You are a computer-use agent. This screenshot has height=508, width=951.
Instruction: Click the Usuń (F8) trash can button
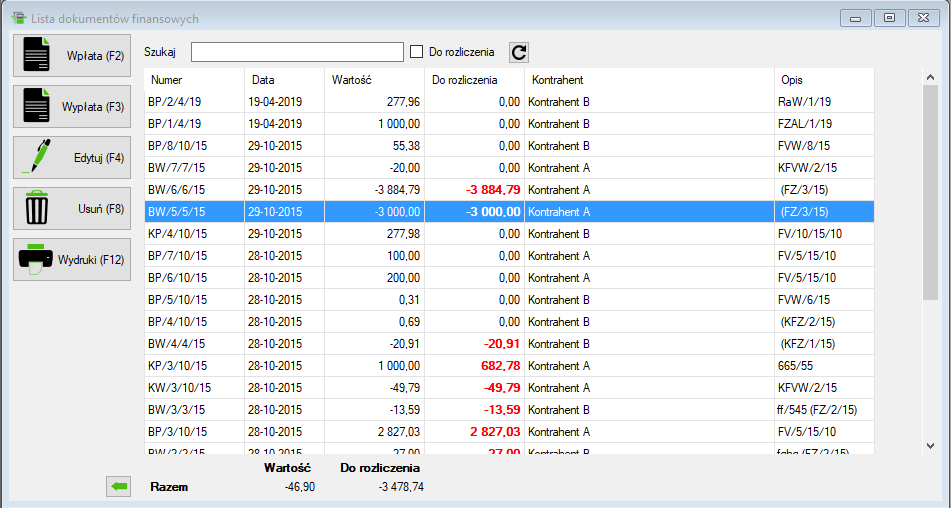click(x=71, y=208)
